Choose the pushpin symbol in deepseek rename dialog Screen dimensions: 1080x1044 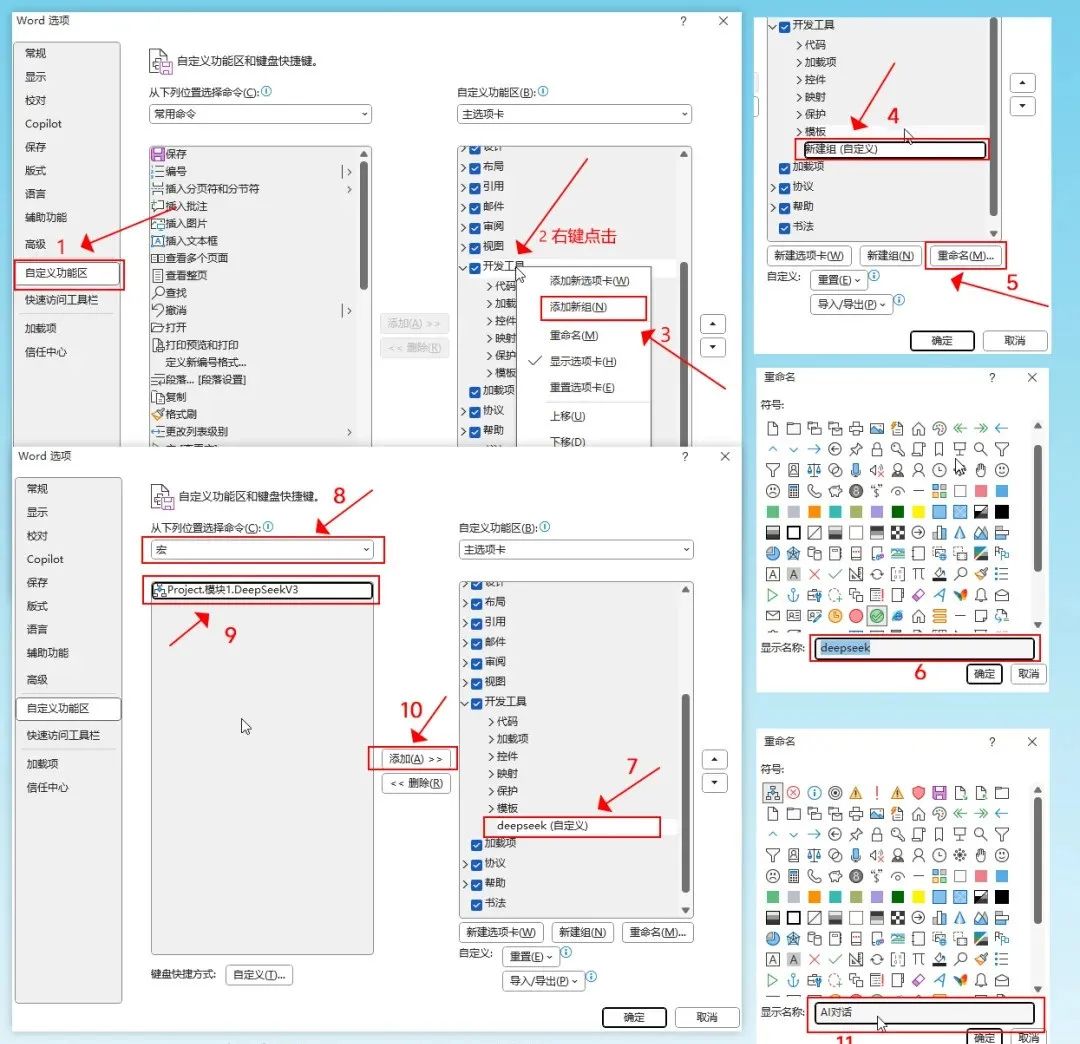coord(855,449)
